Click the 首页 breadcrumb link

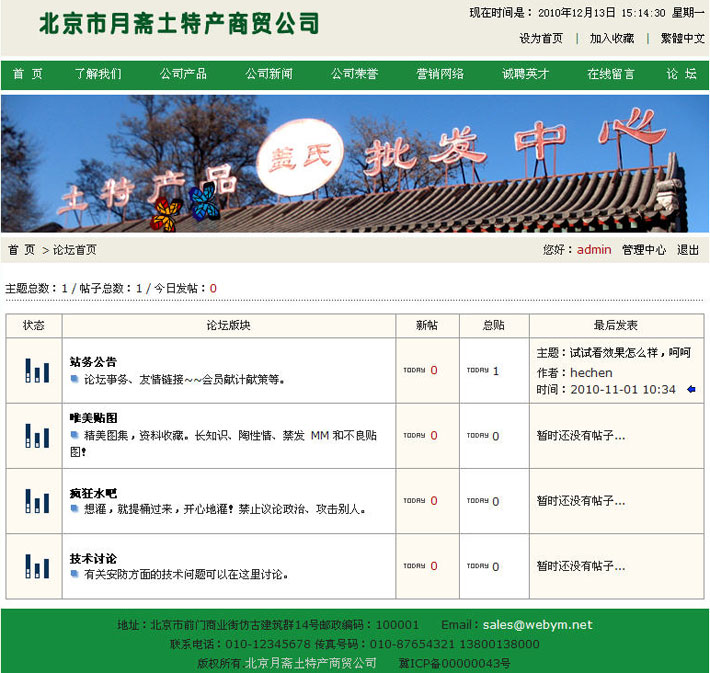tap(22, 250)
